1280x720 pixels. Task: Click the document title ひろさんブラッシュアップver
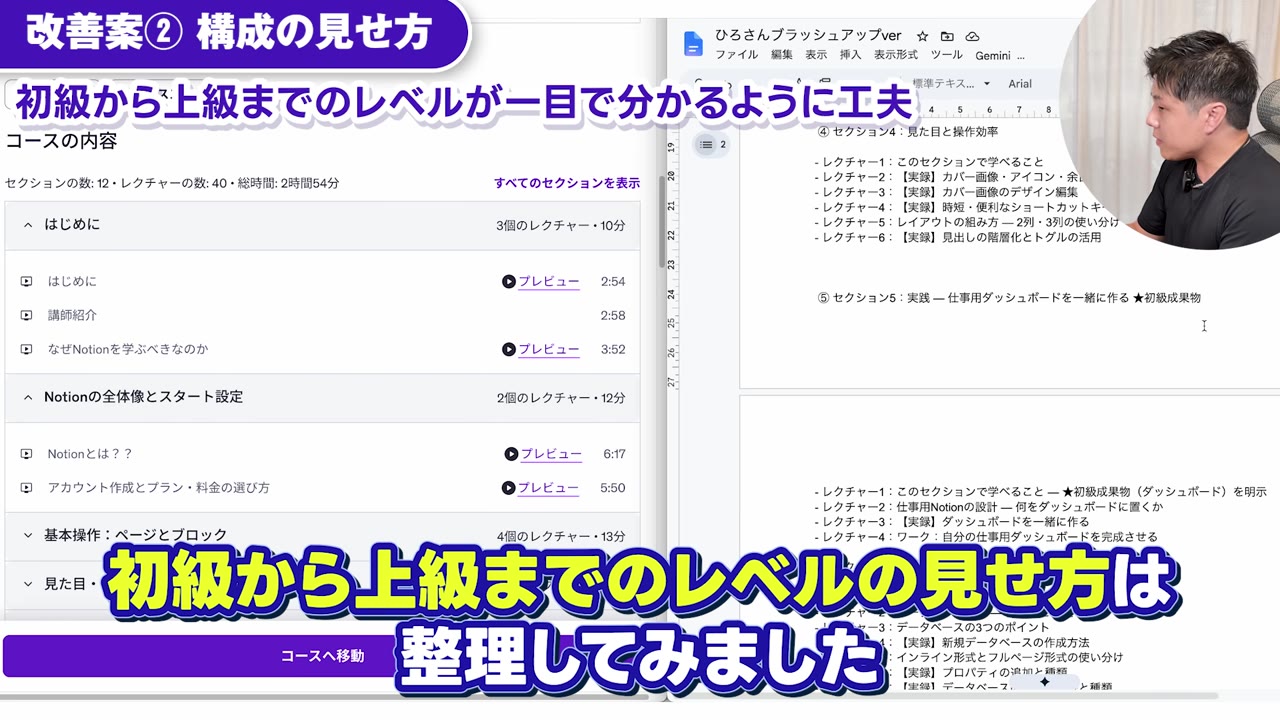[x=808, y=36]
